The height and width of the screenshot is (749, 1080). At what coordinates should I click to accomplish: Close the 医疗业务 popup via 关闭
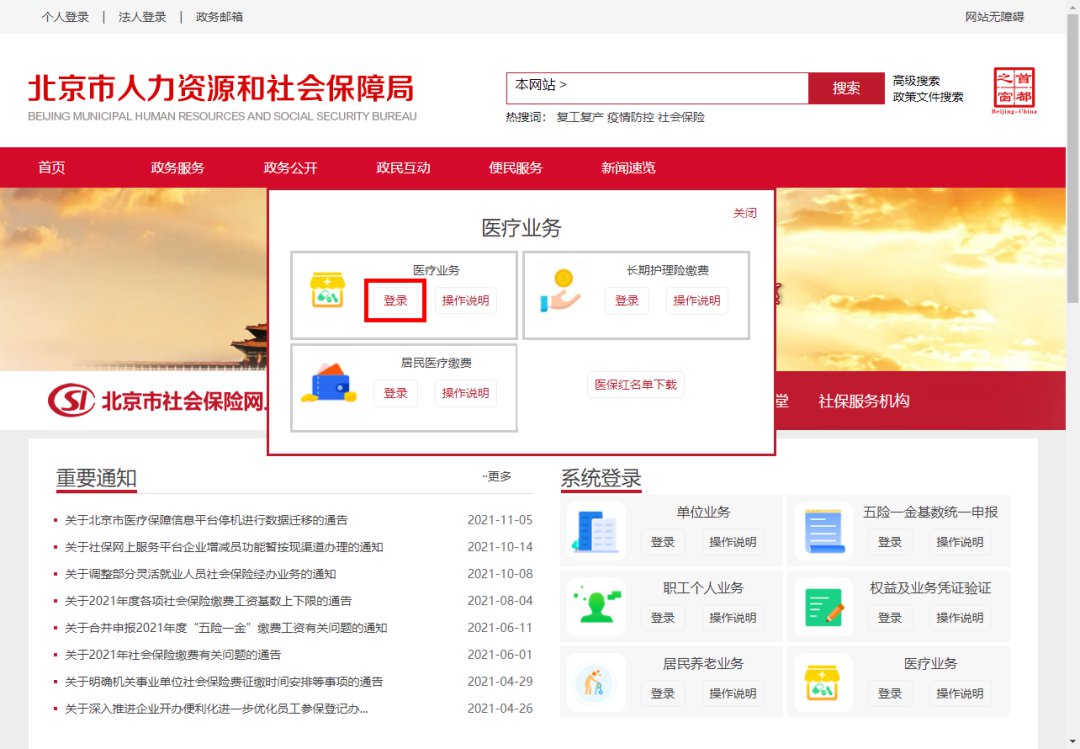pos(744,213)
